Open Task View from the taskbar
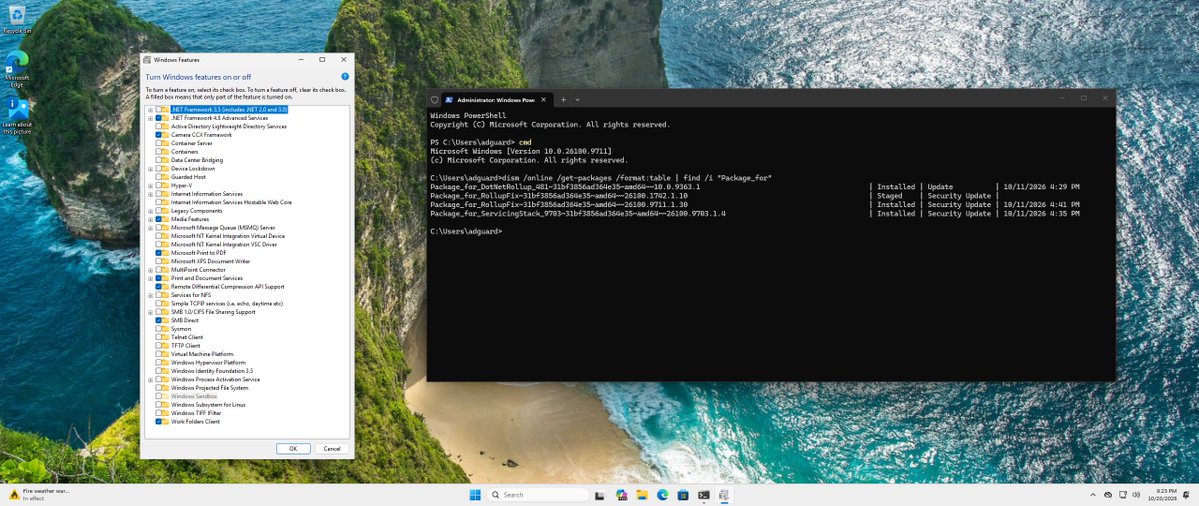The width and height of the screenshot is (1199, 506). (x=600, y=495)
